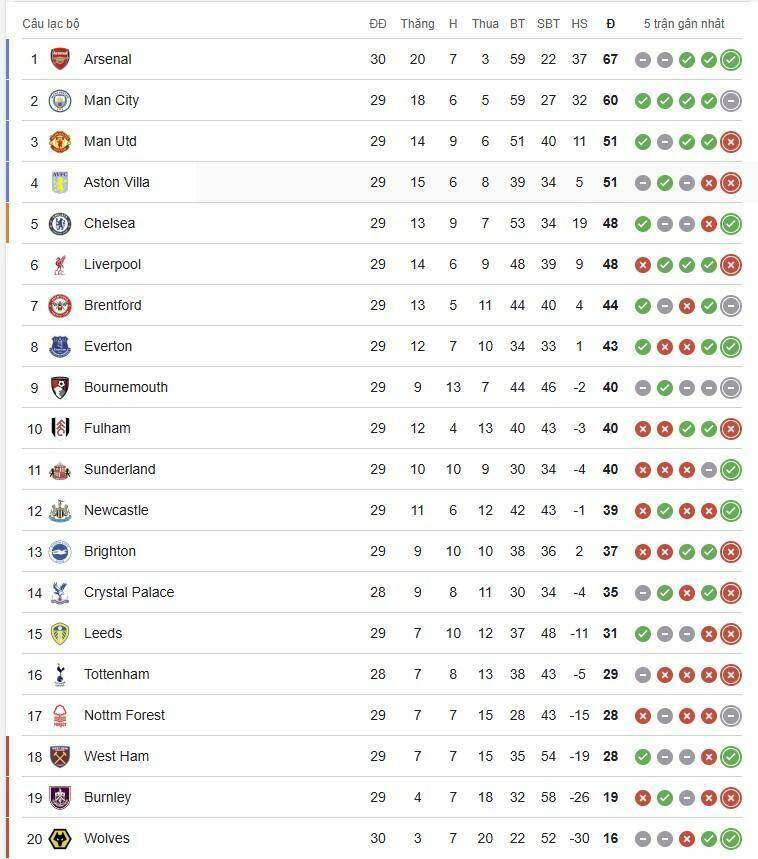The image size is (758, 859).
Task: Click the Chelsea club crest
Action: pyautogui.click(x=60, y=223)
